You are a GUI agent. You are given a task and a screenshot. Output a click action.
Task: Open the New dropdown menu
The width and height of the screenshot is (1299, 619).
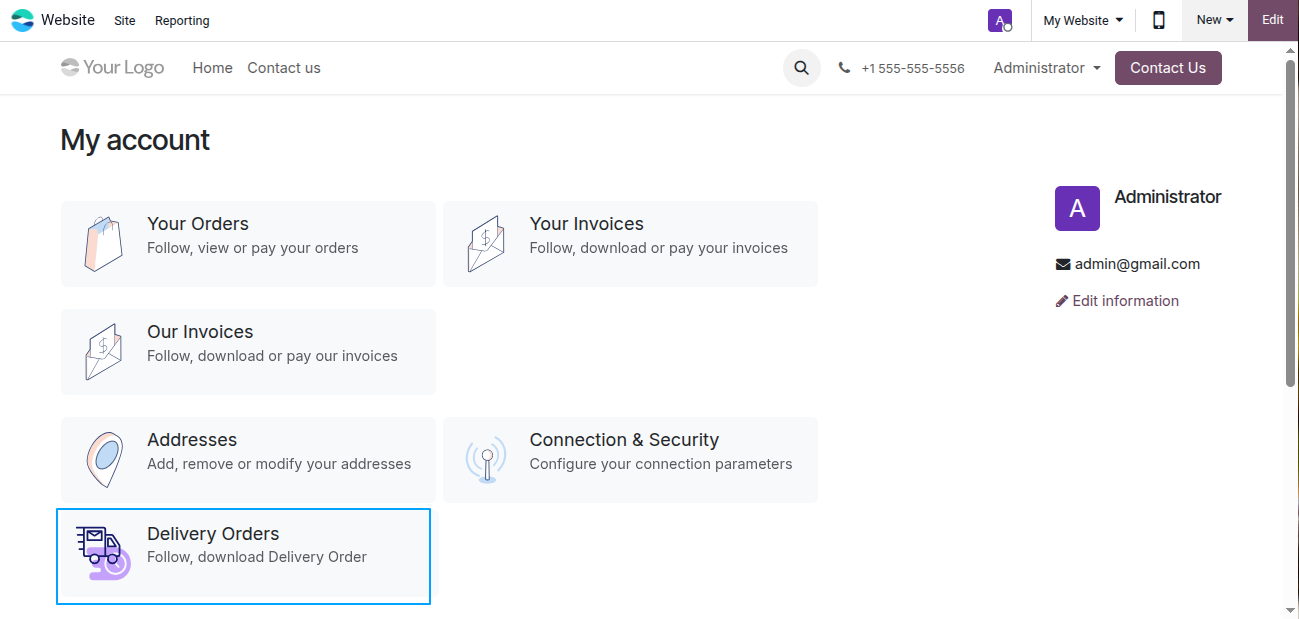point(1215,20)
